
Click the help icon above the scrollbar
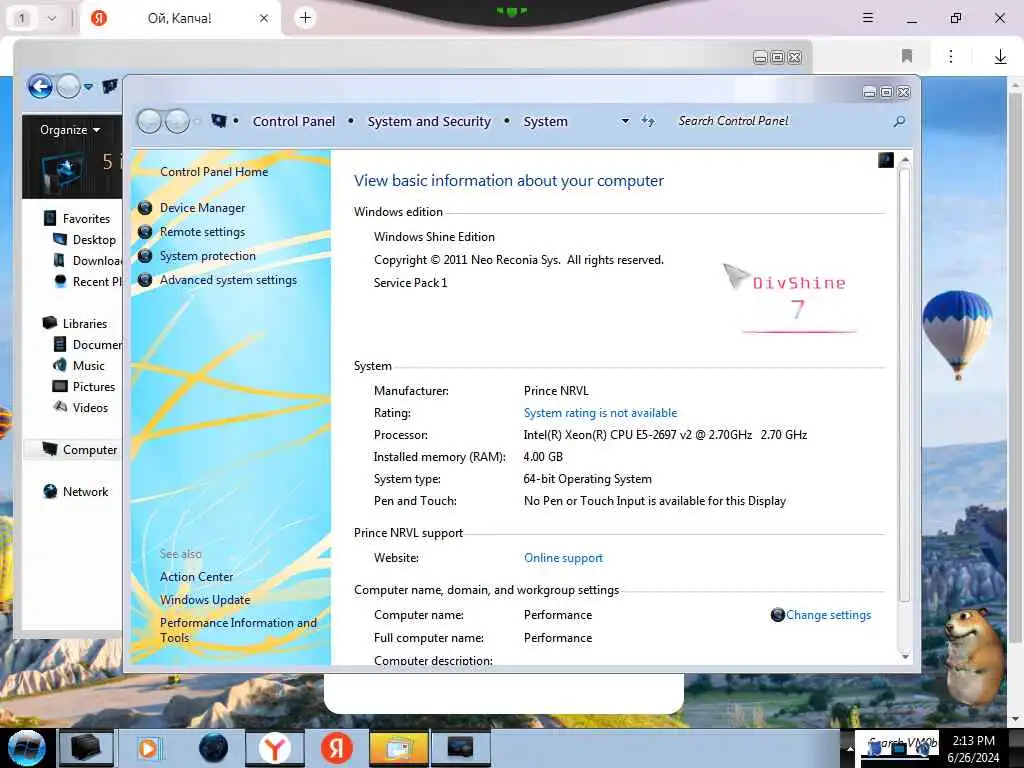click(886, 160)
